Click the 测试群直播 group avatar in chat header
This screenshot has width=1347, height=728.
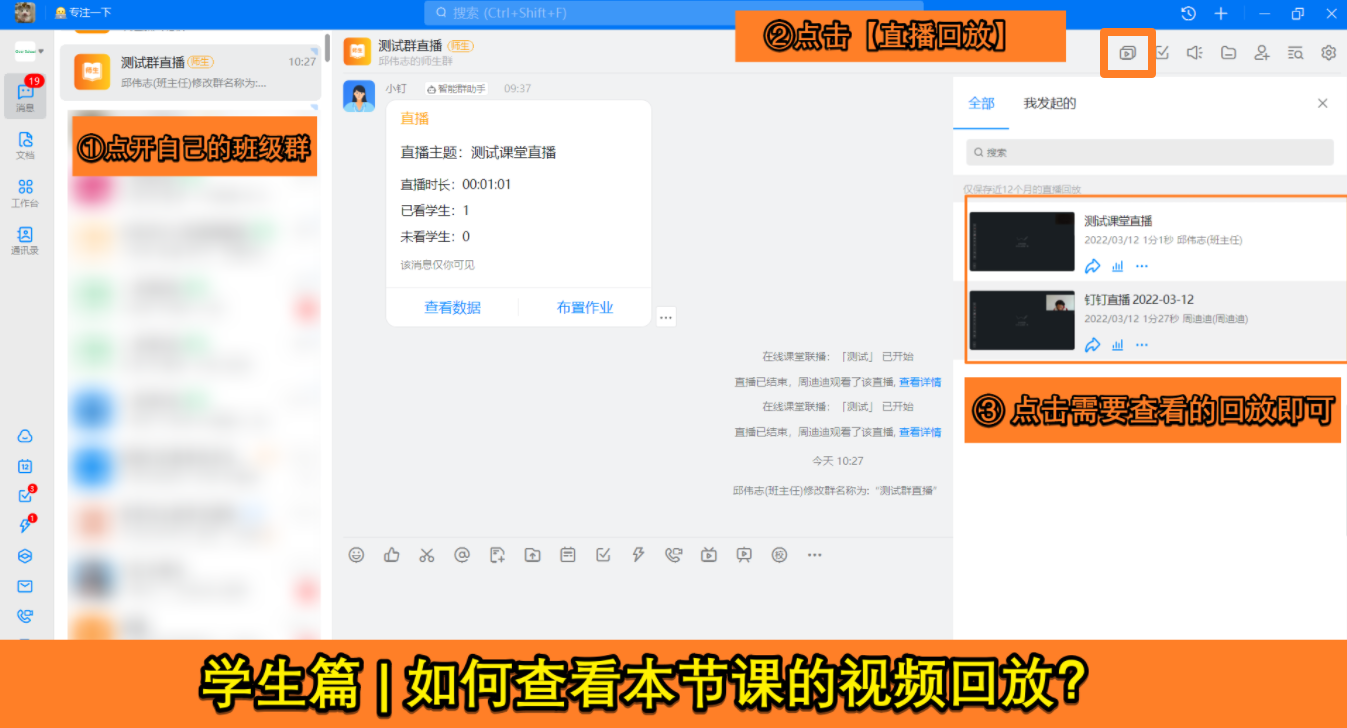(357, 52)
